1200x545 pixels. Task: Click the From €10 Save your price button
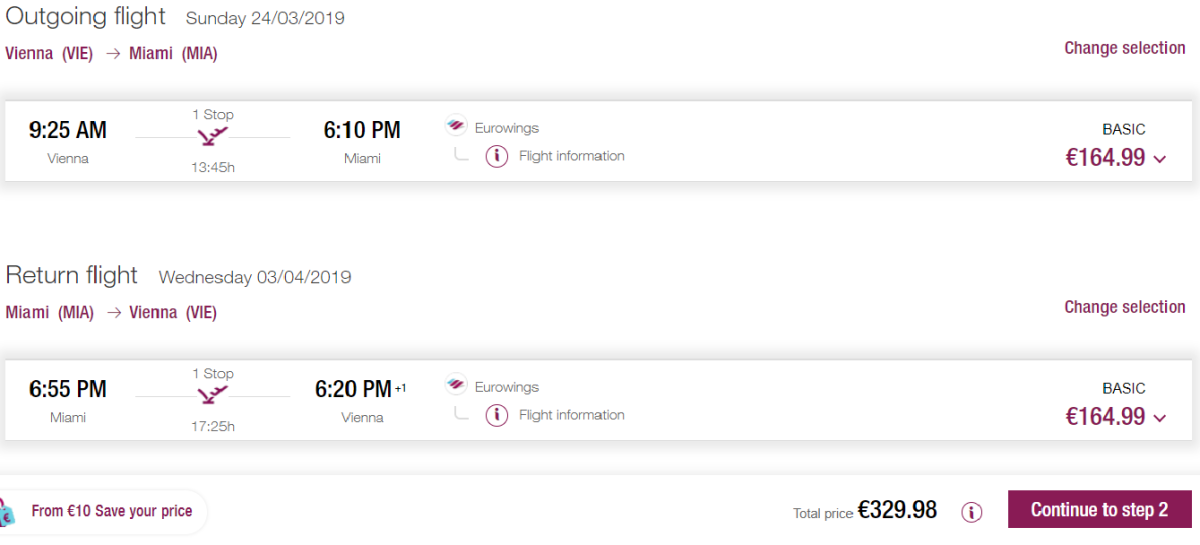pos(111,511)
